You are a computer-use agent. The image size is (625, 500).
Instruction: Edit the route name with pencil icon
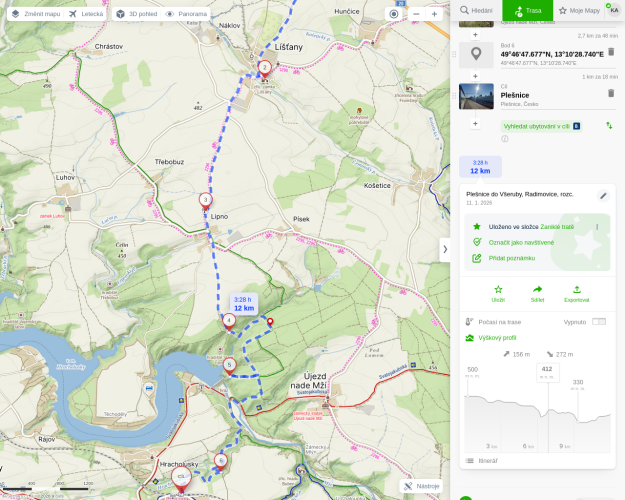[603, 196]
